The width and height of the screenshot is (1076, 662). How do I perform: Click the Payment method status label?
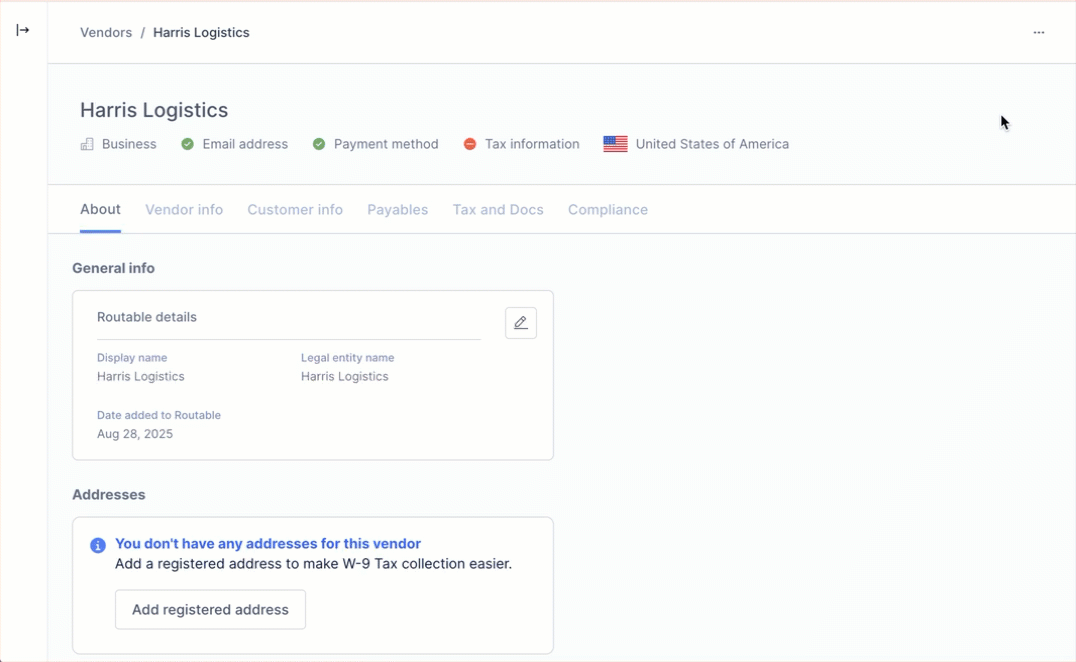click(386, 144)
